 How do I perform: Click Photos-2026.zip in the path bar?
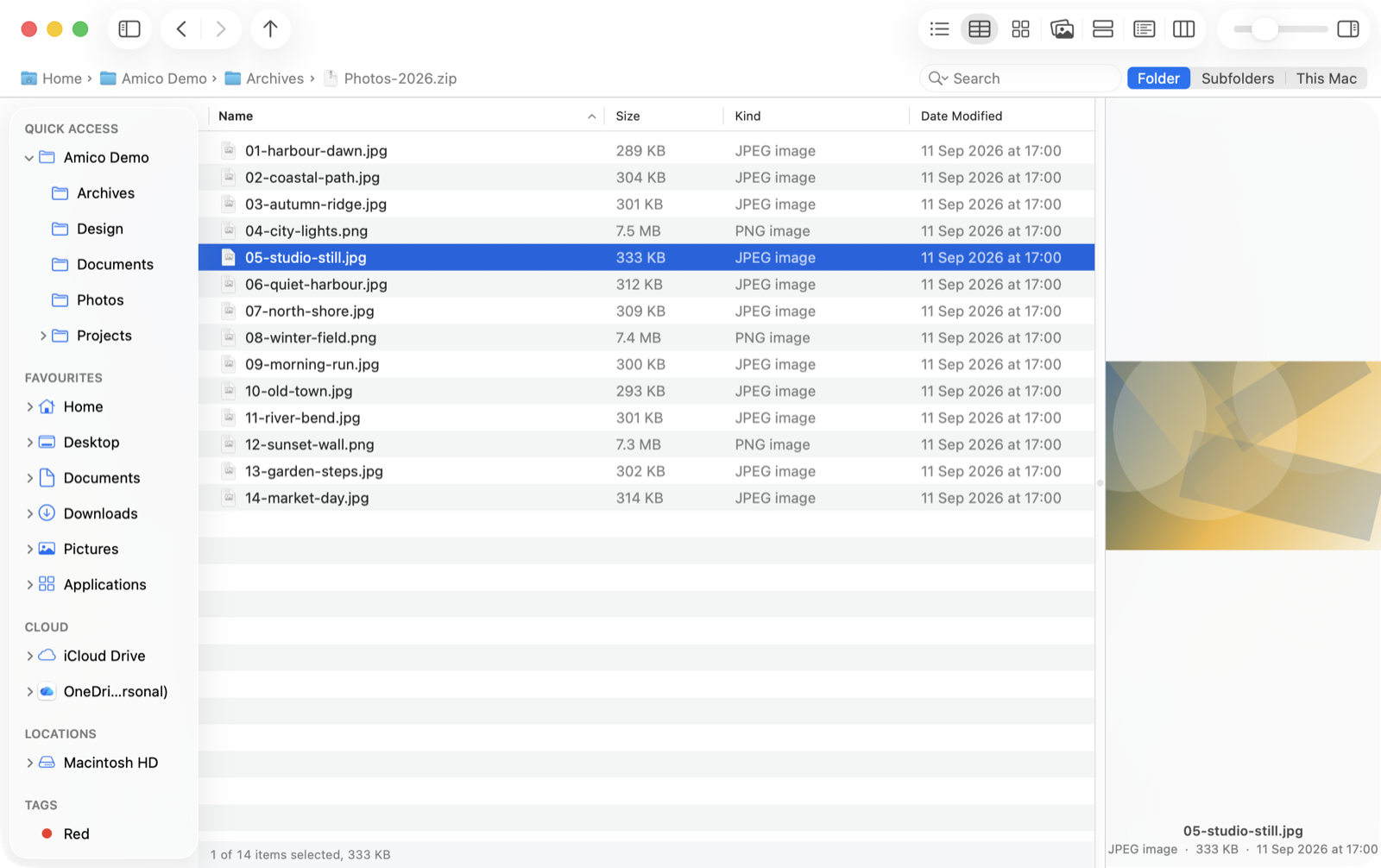click(390, 79)
